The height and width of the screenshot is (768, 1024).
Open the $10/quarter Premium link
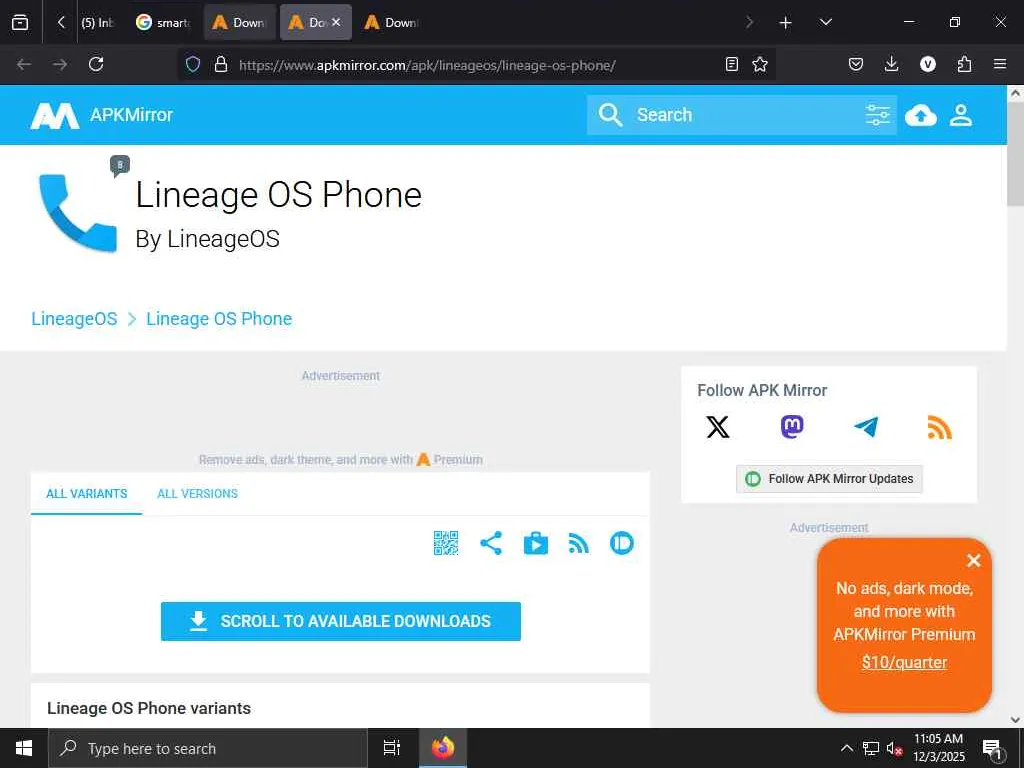point(904,662)
